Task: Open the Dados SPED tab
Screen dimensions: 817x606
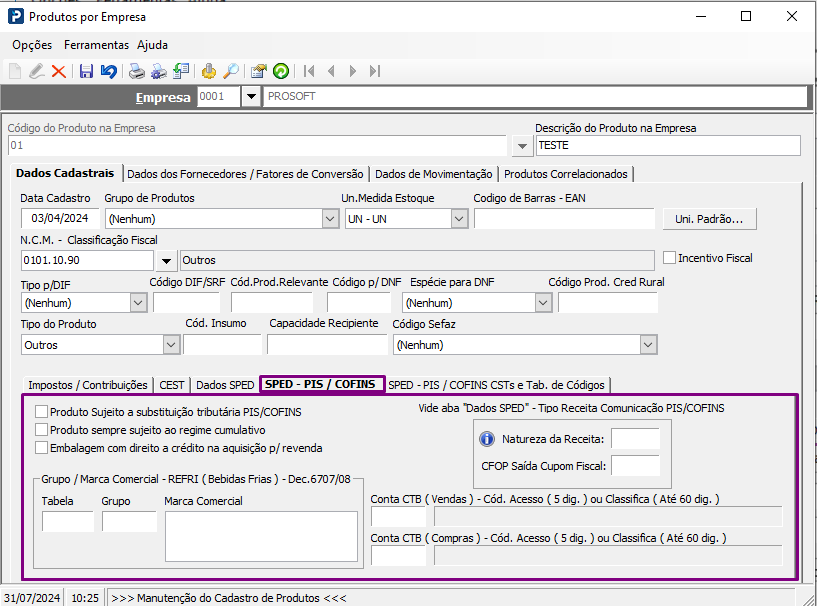Action: 225,385
